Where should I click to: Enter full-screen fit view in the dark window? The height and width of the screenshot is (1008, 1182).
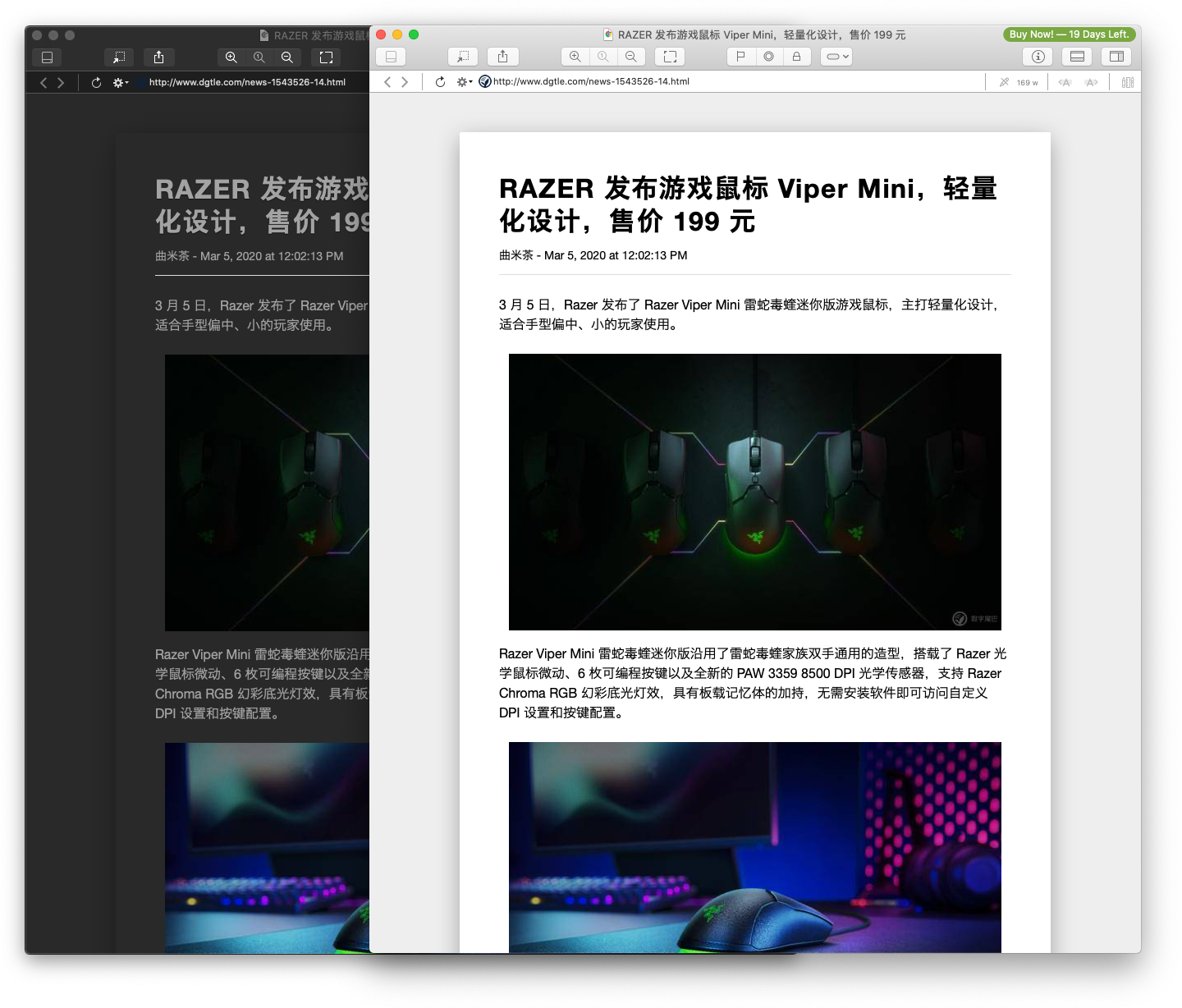click(326, 57)
